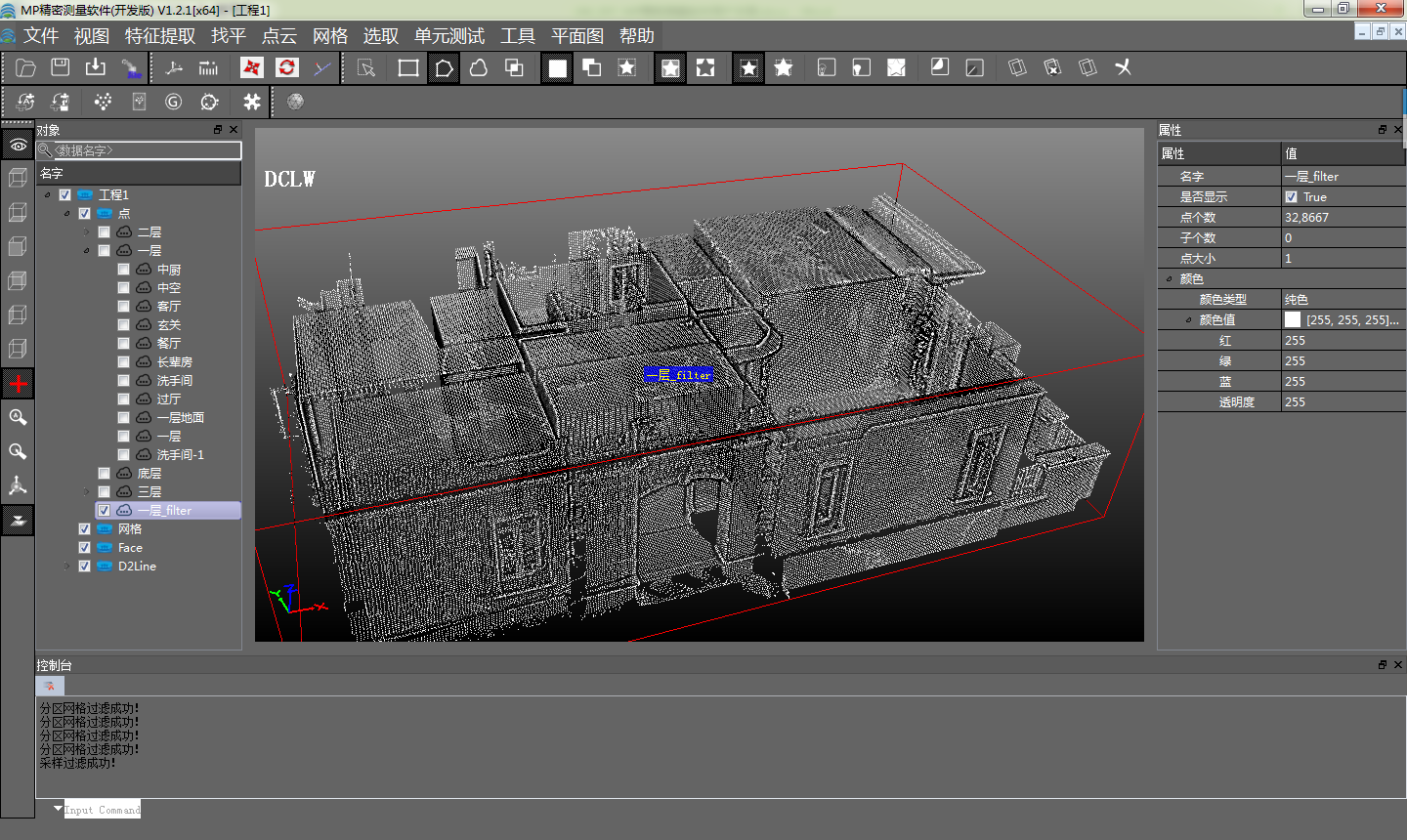Click the white 颜色值 color swatch

pos(1293,320)
